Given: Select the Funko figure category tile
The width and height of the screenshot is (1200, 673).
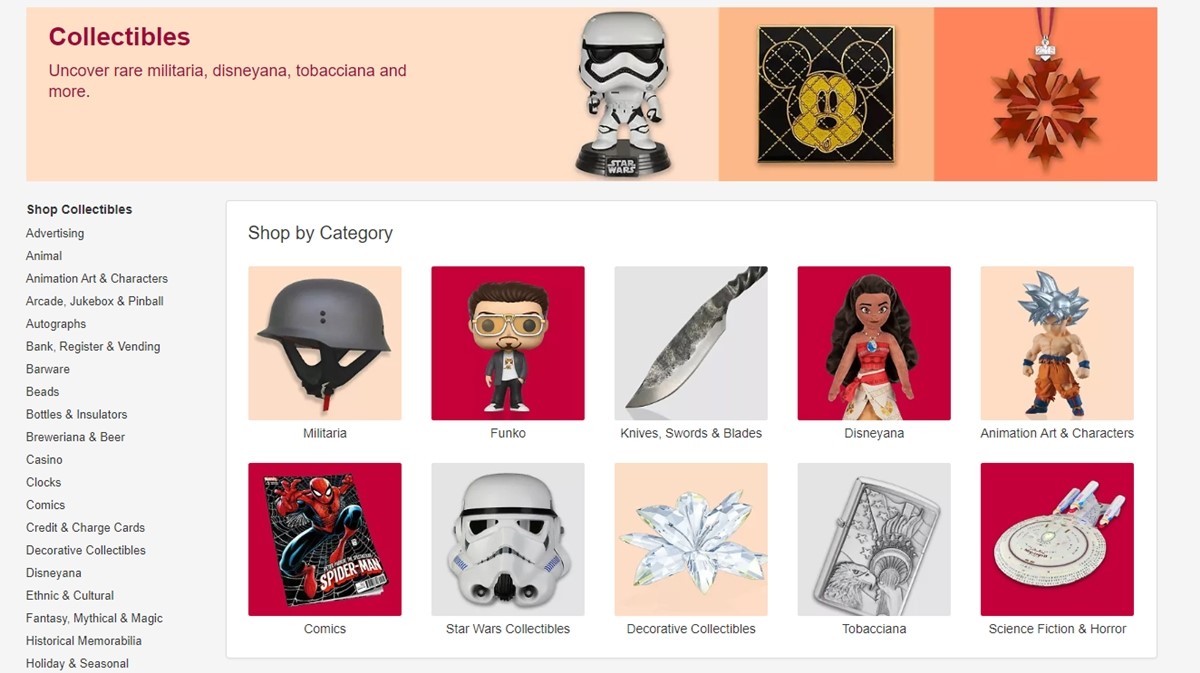Looking at the screenshot, I should (508, 343).
